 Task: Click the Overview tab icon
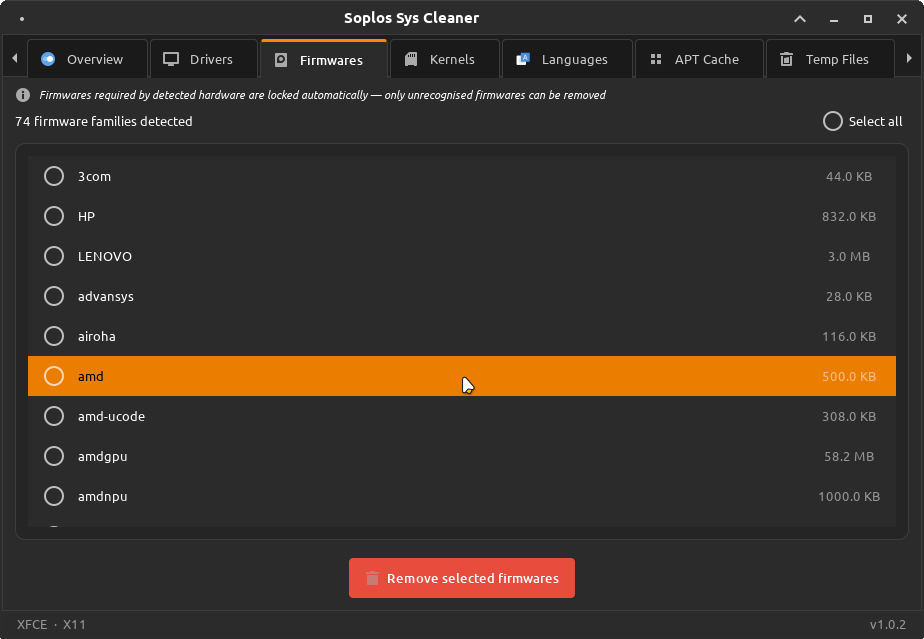(48, 59)
